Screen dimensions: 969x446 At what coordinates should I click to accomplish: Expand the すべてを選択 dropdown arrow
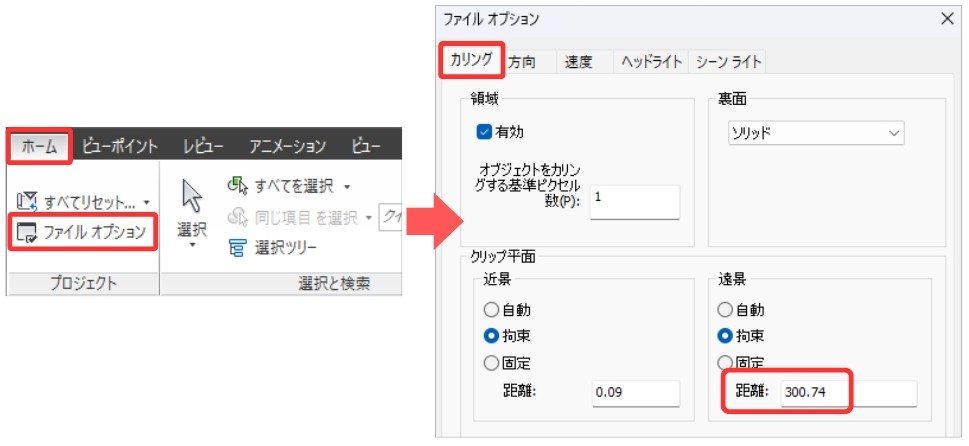(347, 186)
